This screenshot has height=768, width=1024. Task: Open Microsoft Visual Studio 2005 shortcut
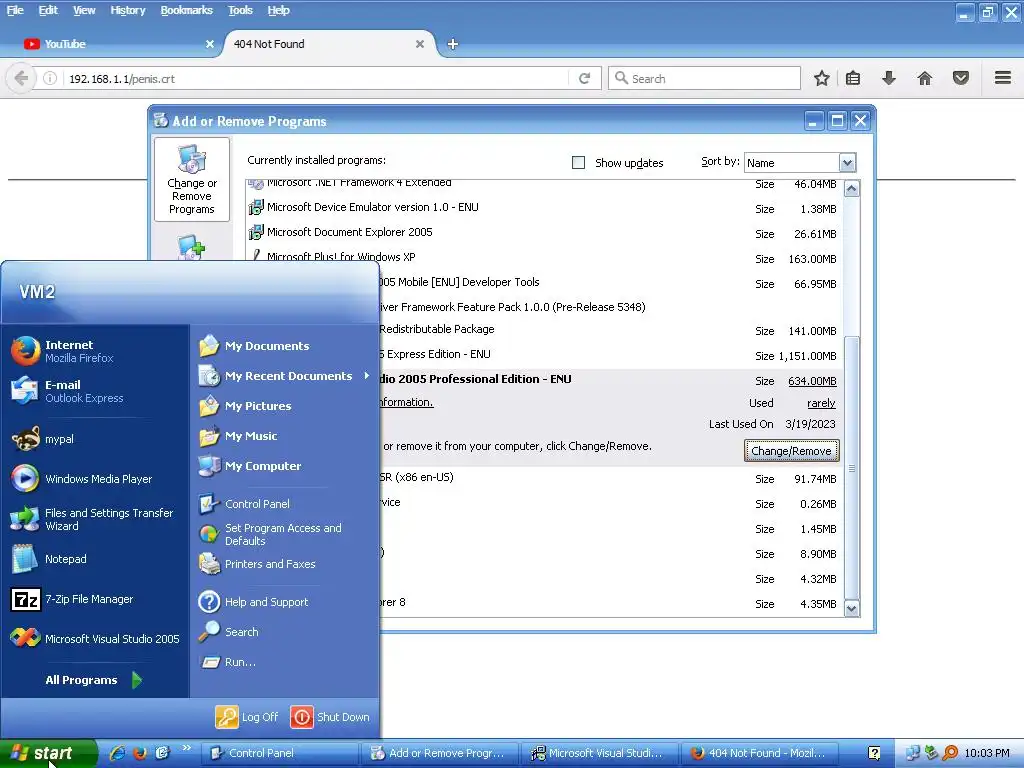[x=95, y=639]
